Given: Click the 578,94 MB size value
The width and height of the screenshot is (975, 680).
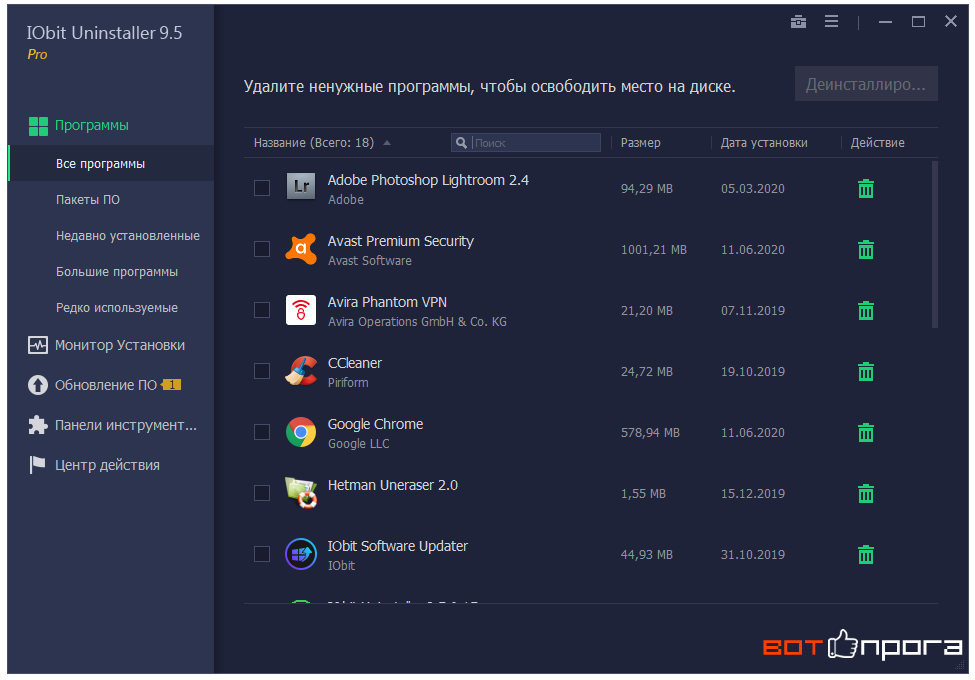Looking at the screenshot, I should click(x=650, y=432).
